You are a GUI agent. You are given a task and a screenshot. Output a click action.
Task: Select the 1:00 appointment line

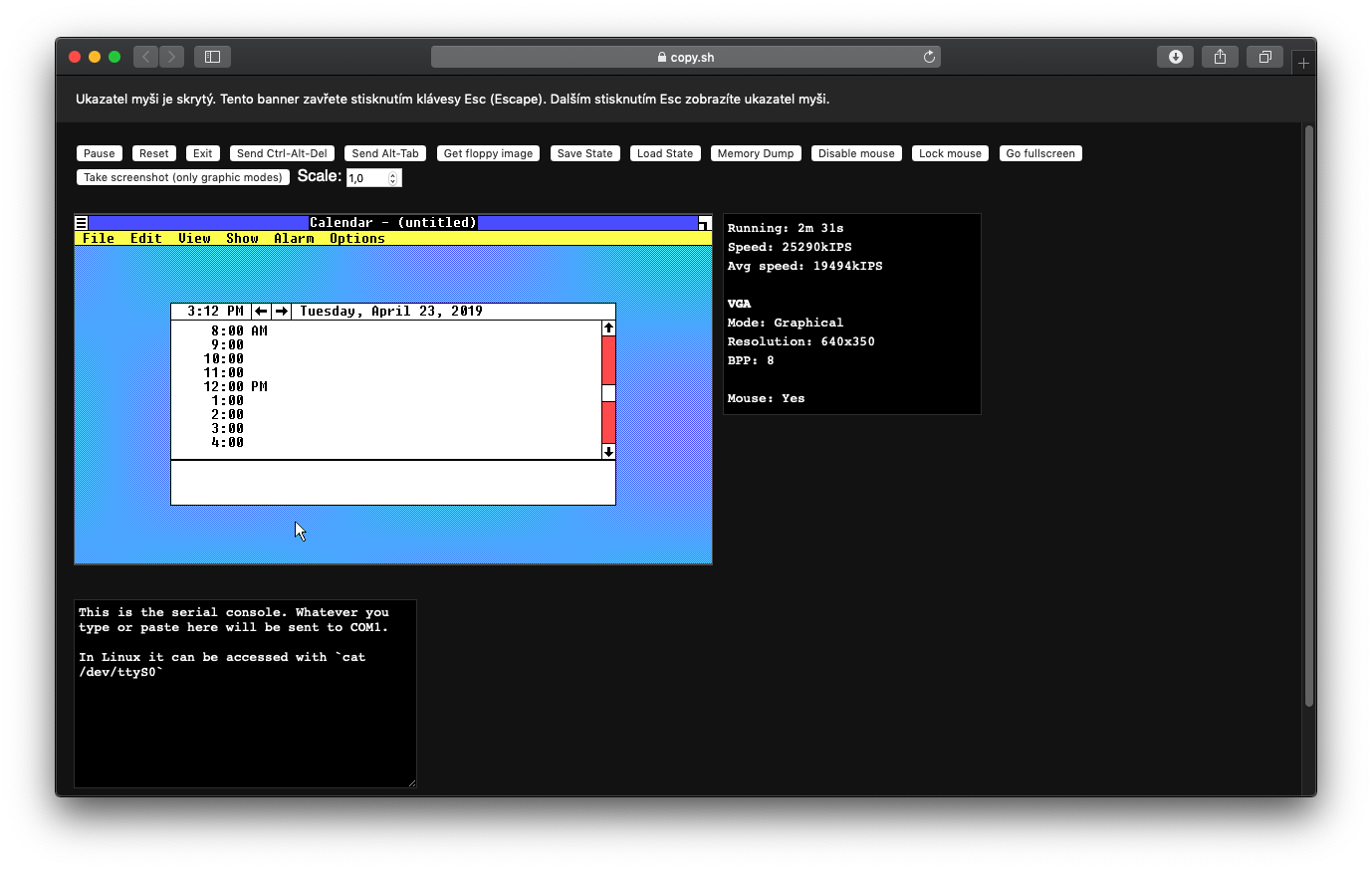386,400
